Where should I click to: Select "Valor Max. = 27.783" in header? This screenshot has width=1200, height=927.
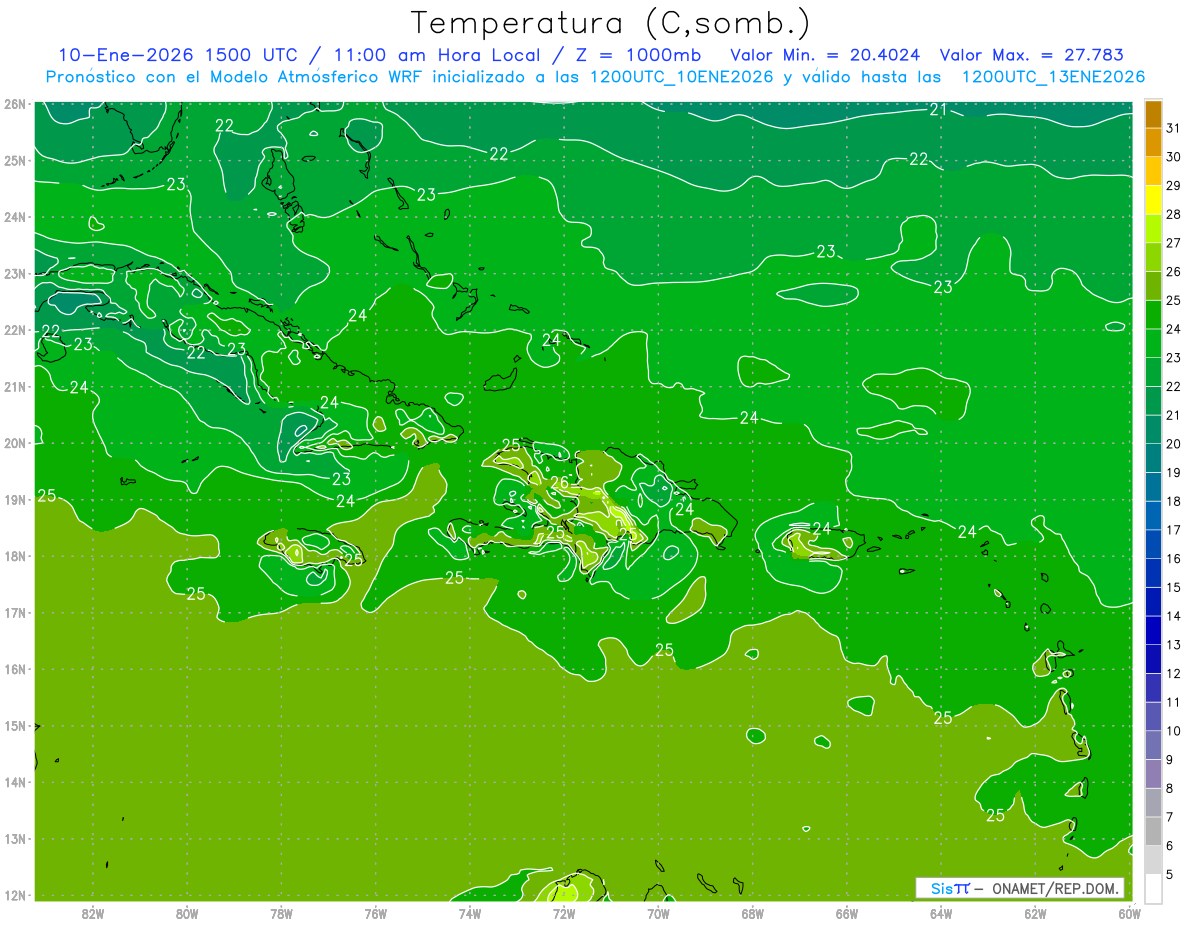[1032, 55]
